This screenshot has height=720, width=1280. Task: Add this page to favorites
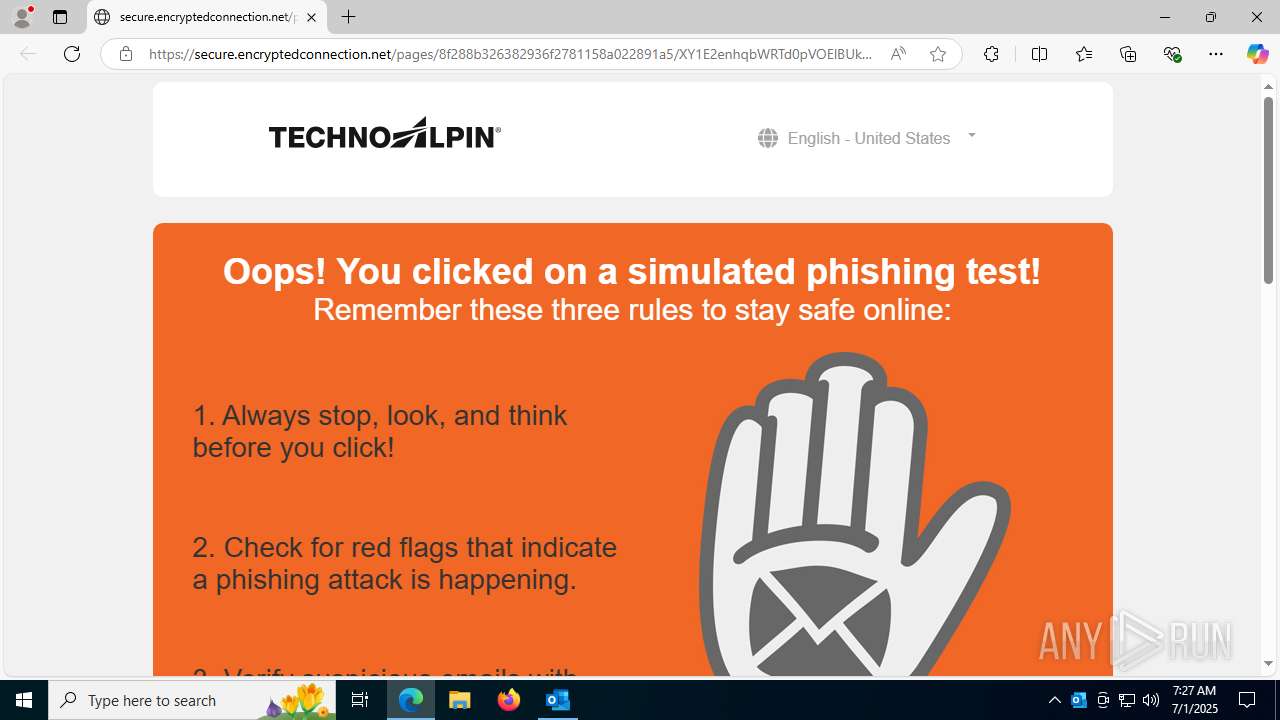tap(938, 54)
